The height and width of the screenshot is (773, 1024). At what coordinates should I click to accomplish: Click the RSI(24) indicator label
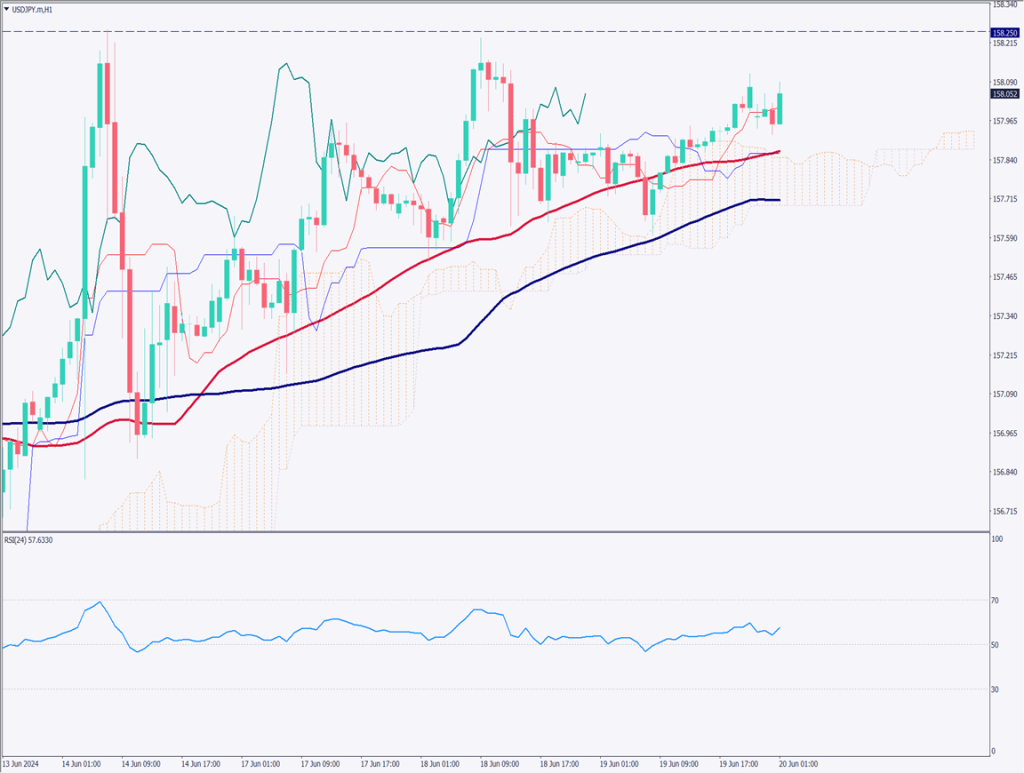27,540
